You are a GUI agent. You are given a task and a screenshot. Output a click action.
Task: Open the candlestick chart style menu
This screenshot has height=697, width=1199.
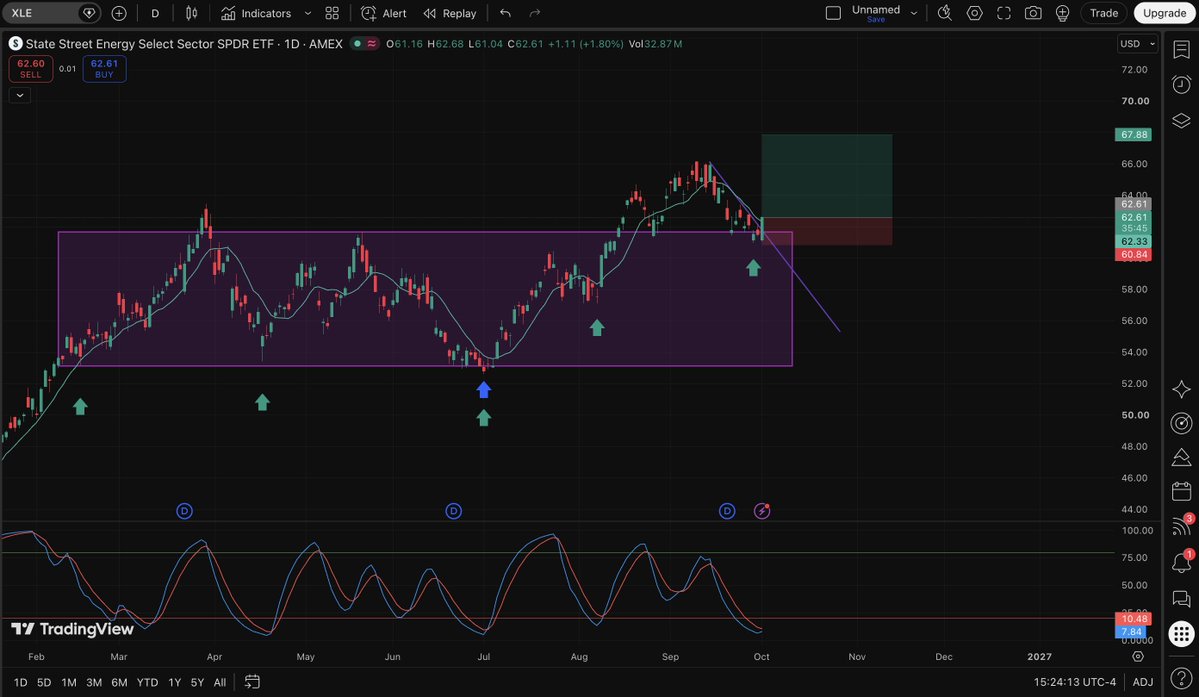click(191, 13)
